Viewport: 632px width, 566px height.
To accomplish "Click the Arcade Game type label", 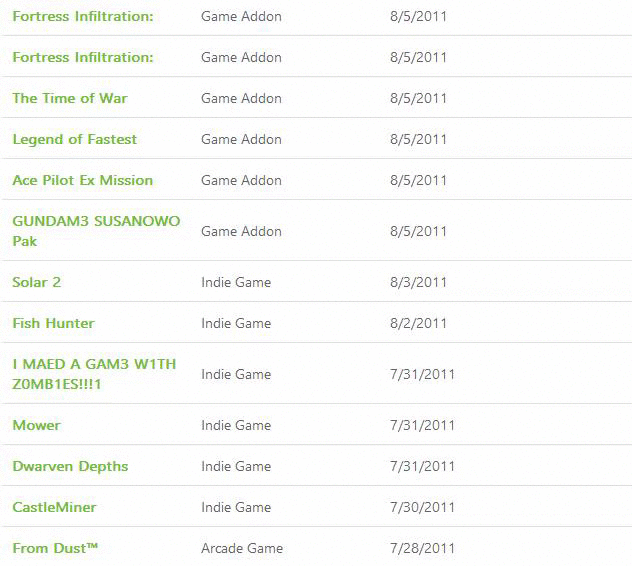I will point(242,548).
